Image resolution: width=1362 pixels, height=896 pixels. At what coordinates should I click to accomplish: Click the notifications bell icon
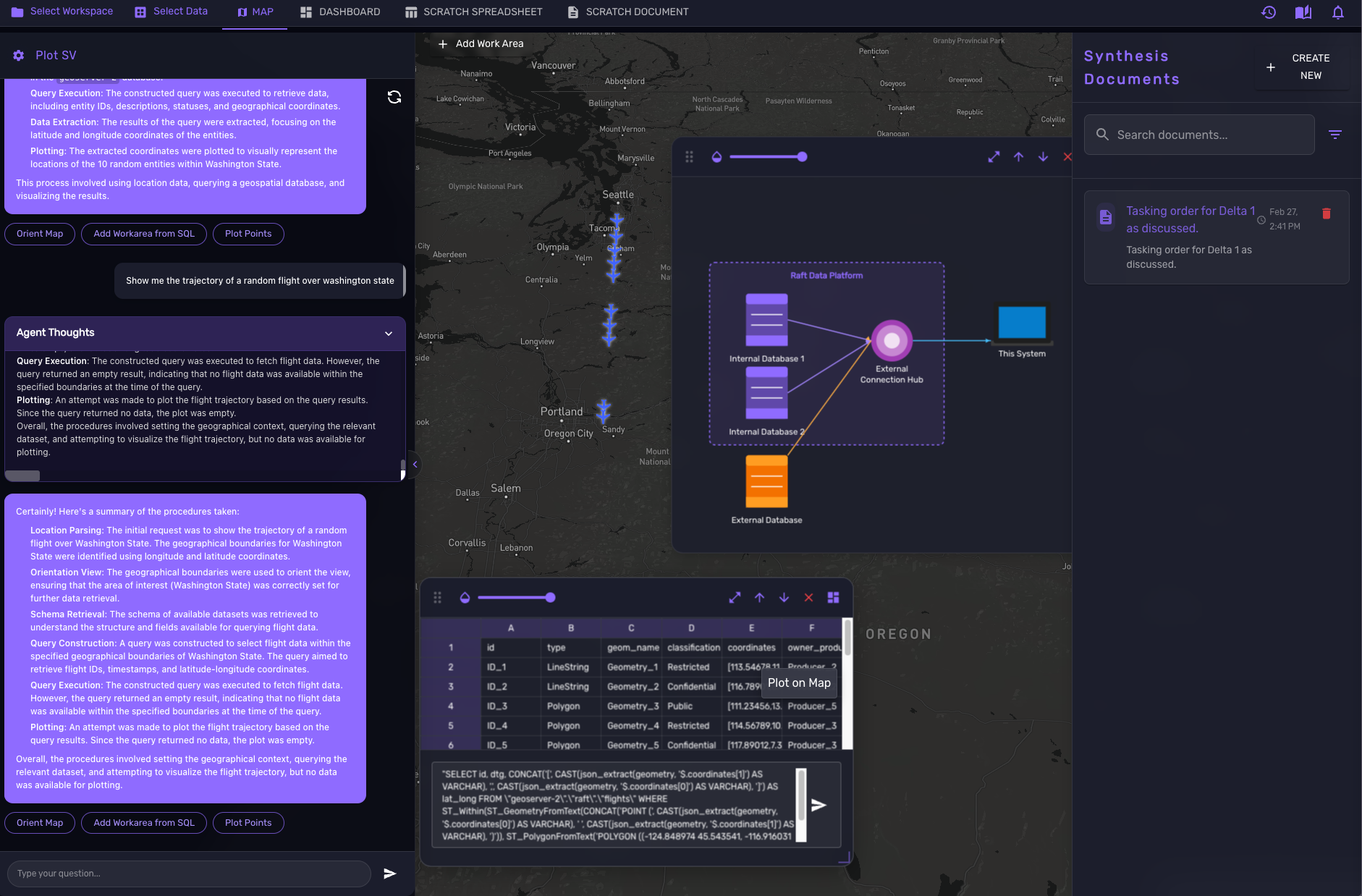click(x=1337, y=12)
